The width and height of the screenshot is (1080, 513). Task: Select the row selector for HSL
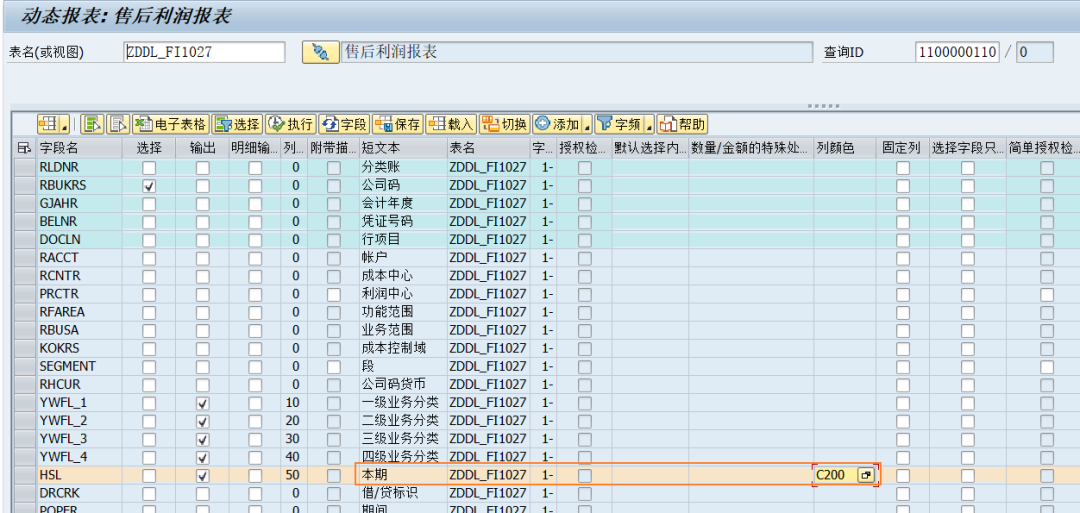(25, 474)
